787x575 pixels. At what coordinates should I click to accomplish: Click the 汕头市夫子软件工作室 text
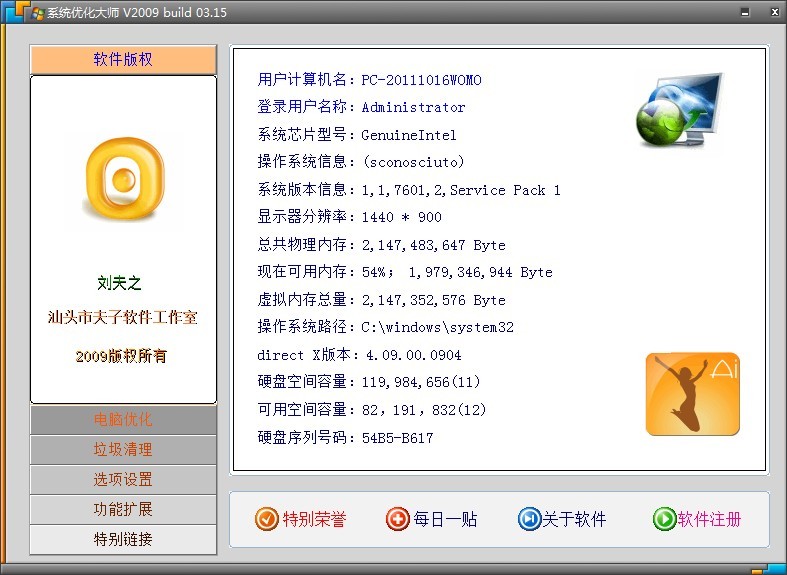tap(123, 318)
